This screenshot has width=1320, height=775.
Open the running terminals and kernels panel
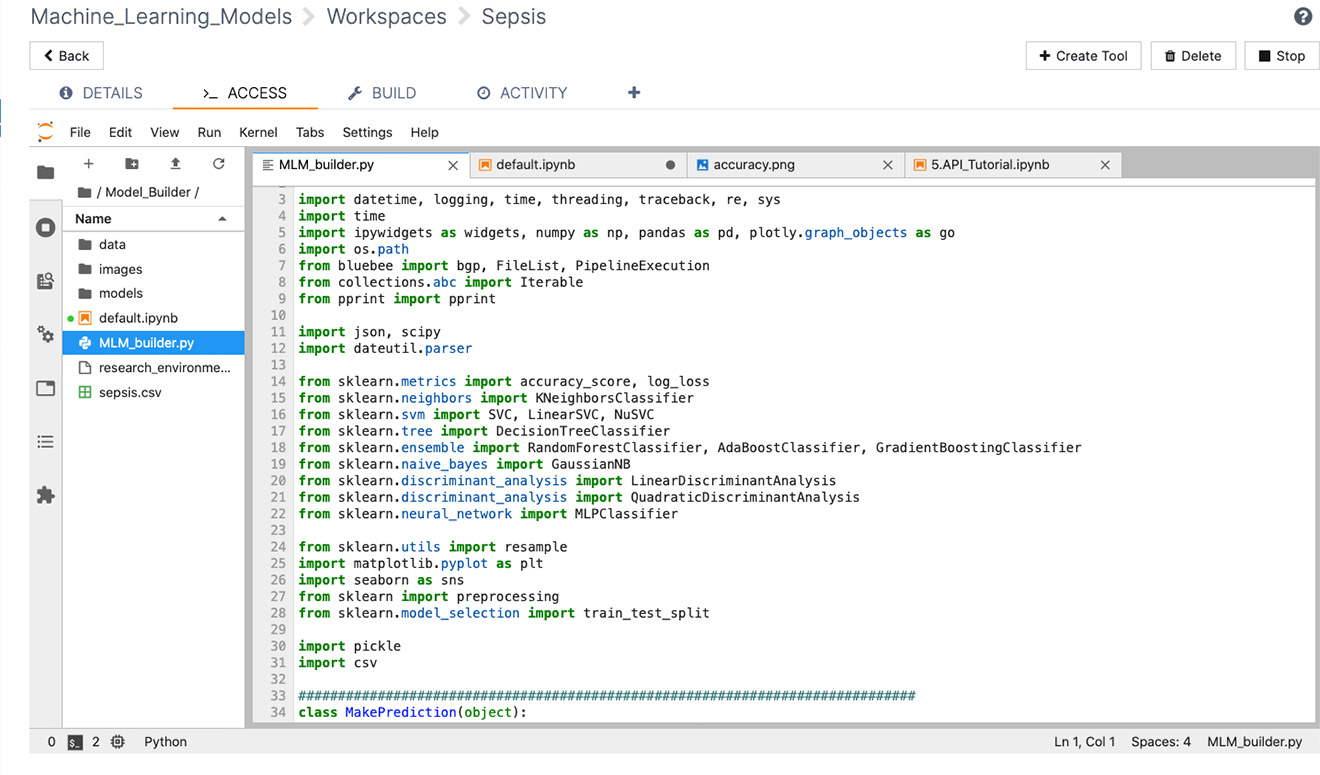(x=46, y=228)
